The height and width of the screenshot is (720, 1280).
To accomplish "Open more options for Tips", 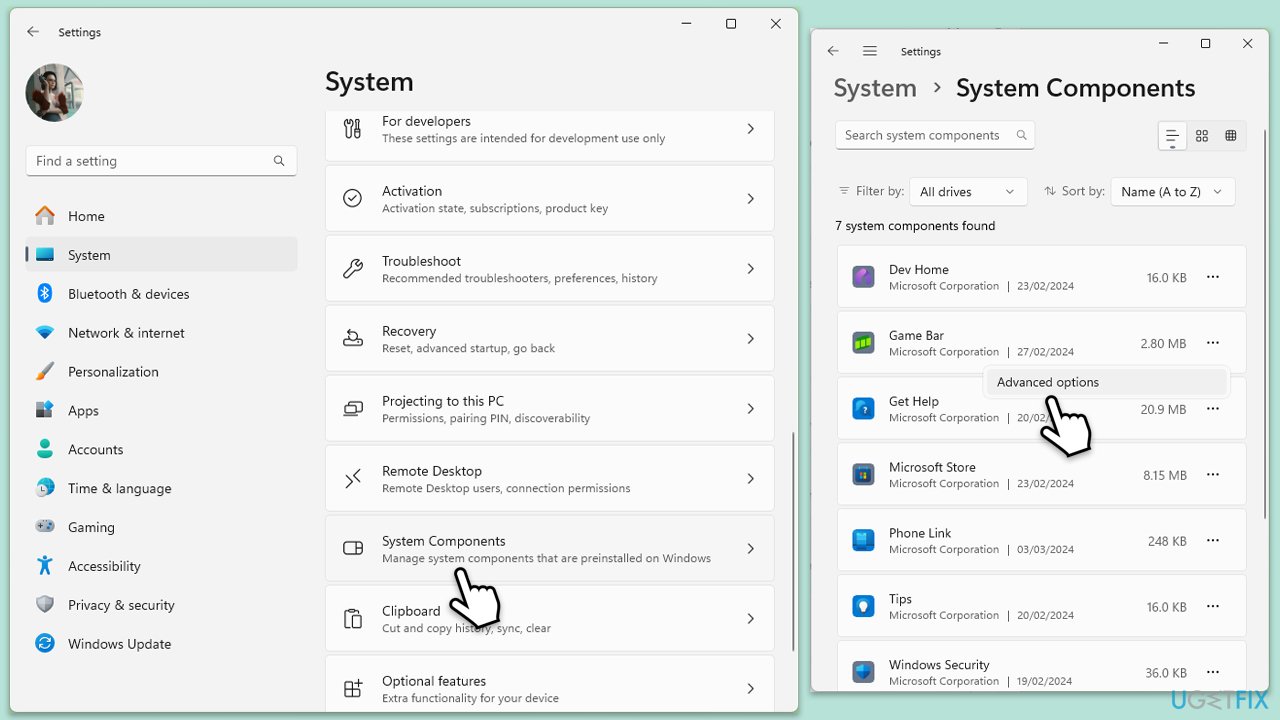I will (x=1213, y=607).
